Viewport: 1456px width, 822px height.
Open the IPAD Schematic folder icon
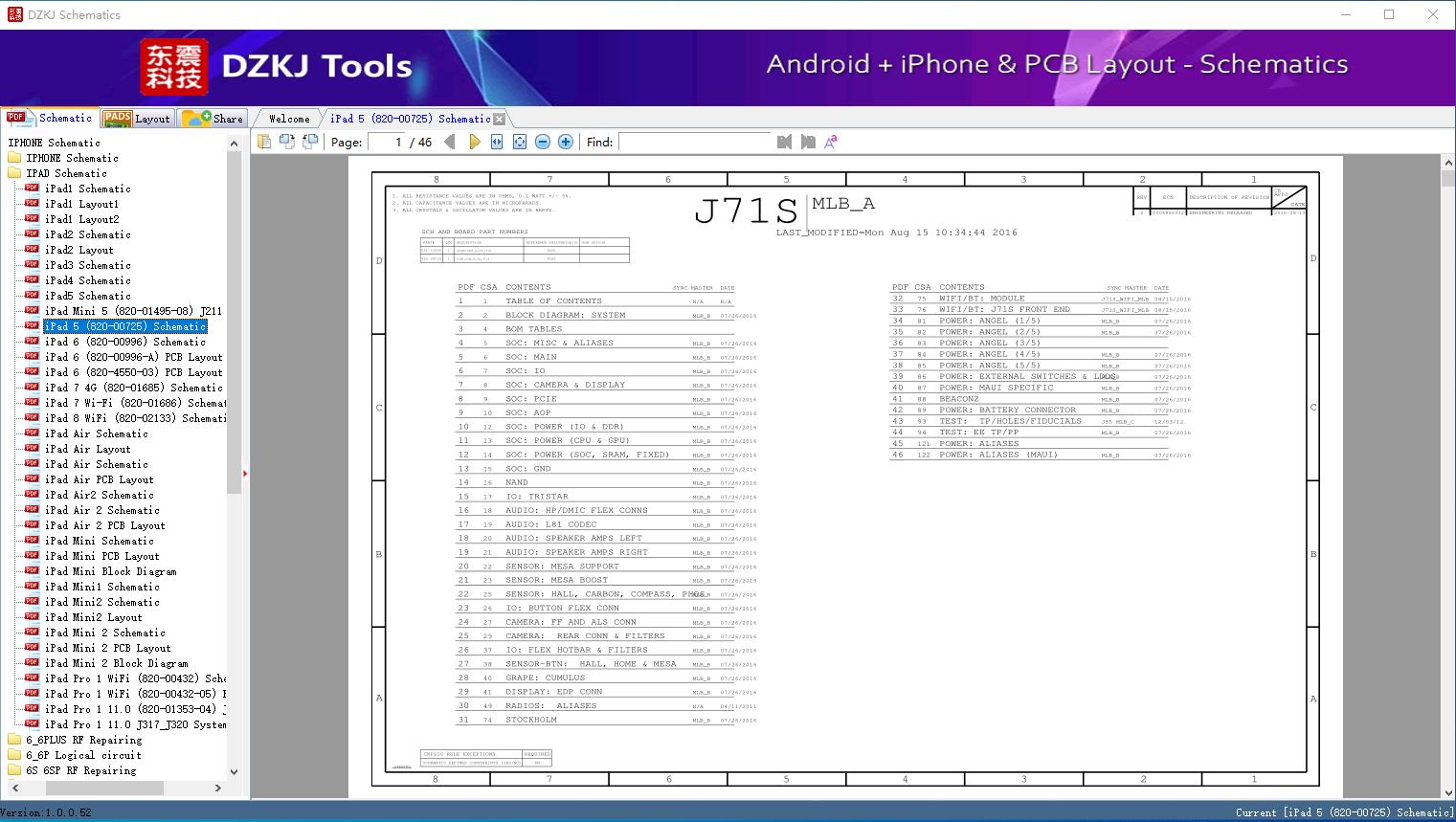14,173
